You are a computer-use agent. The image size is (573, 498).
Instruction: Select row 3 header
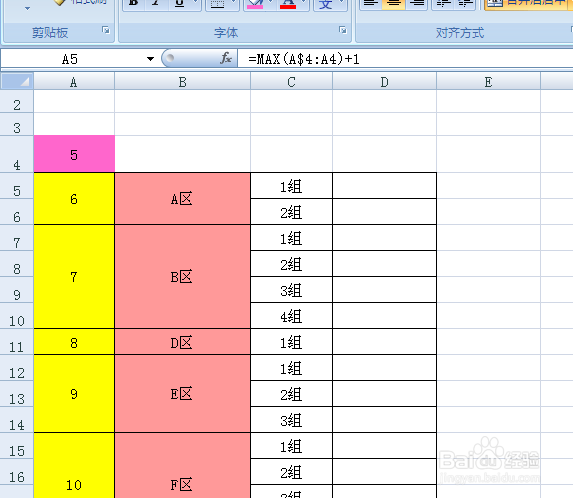pos(17,124)
